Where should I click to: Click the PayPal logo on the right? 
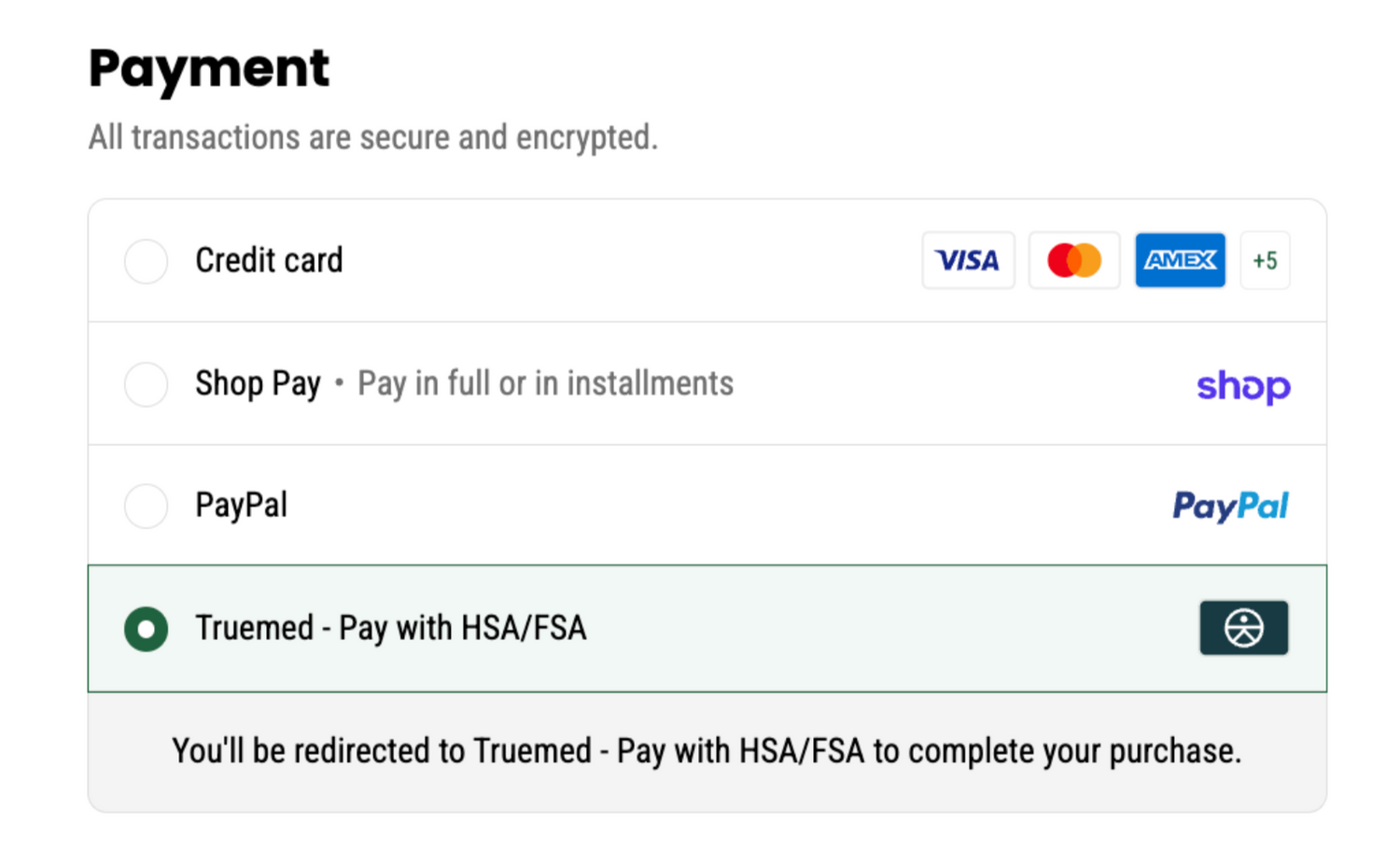(x=1231, y=507)
